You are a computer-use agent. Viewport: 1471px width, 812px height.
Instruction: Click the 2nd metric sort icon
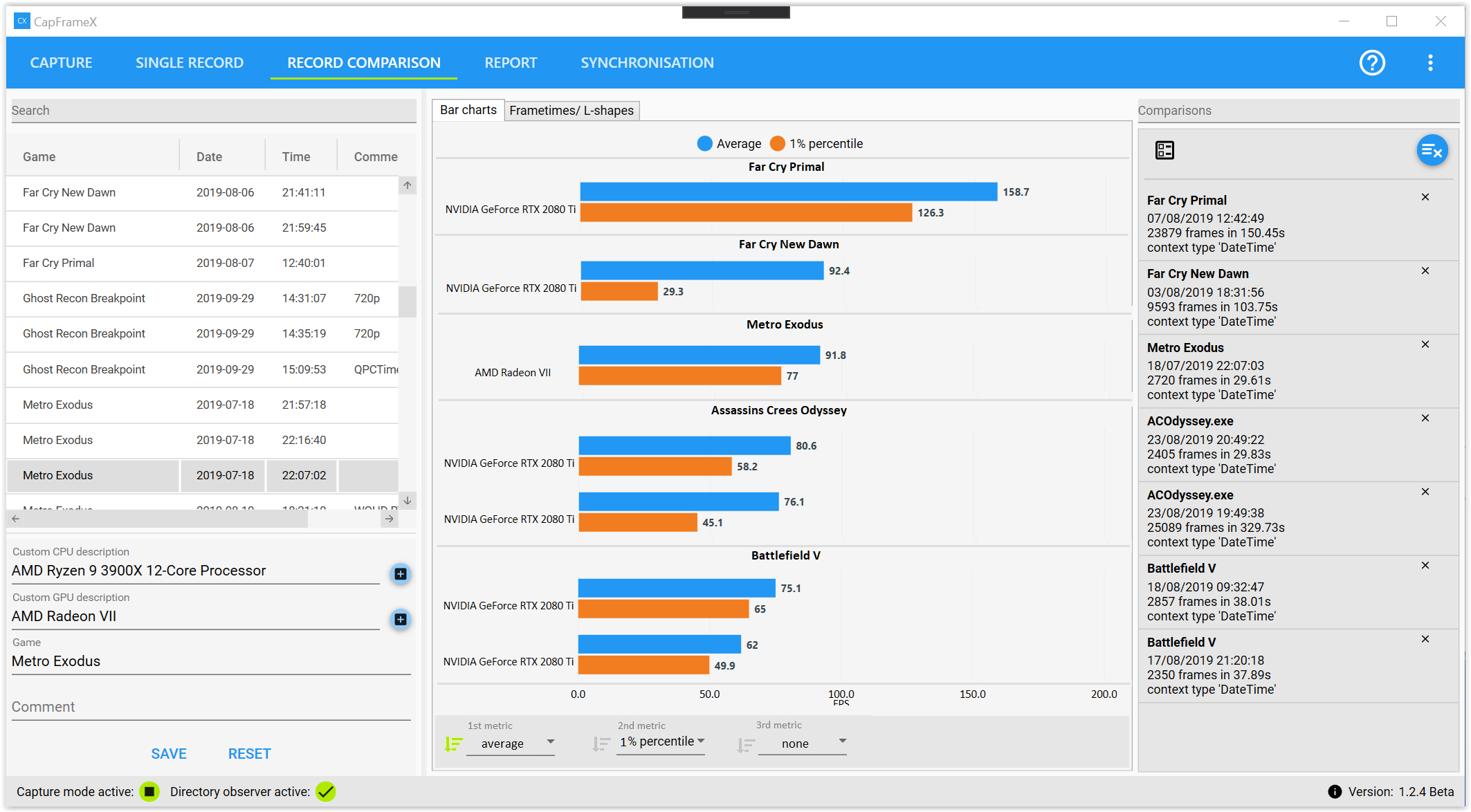tap(601, 744)
